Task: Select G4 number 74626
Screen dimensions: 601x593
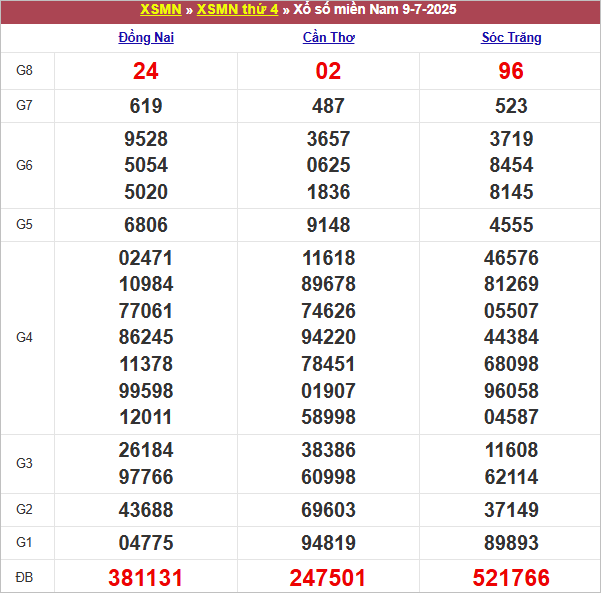Action: click(328, 310)
